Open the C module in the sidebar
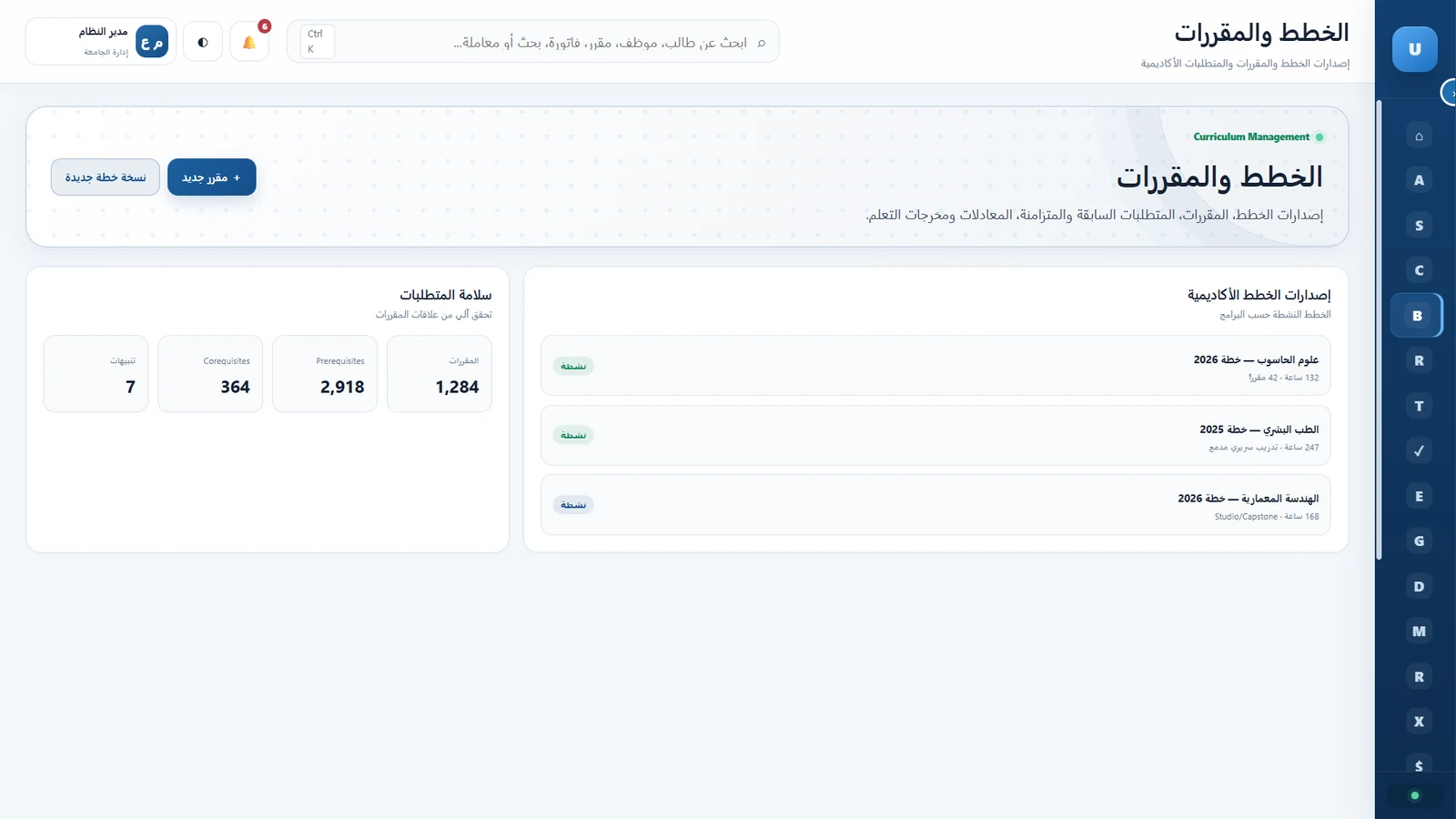This screenshot has width=1456, height=819. 1419,270
